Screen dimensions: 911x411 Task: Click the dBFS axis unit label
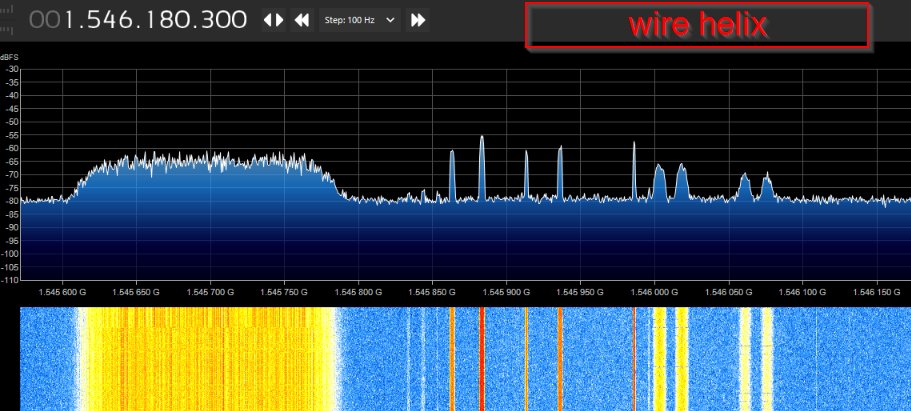9,57
